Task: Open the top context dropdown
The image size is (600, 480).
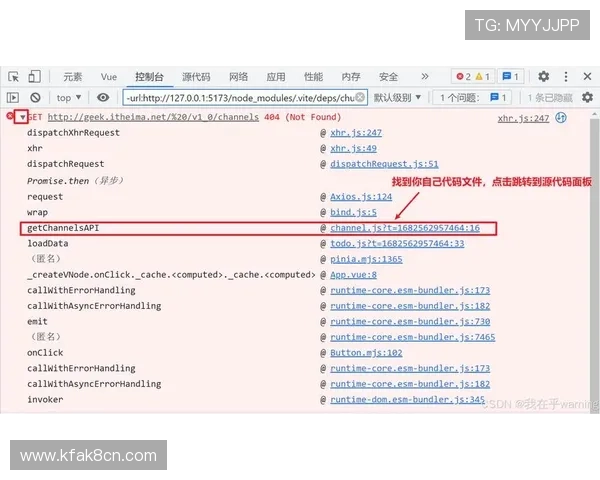Action: coord(68,98)
